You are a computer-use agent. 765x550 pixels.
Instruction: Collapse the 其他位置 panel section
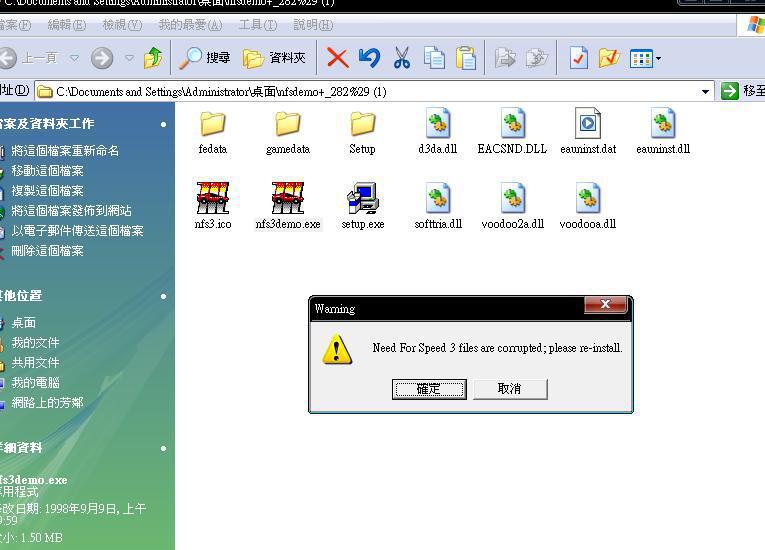163,296
